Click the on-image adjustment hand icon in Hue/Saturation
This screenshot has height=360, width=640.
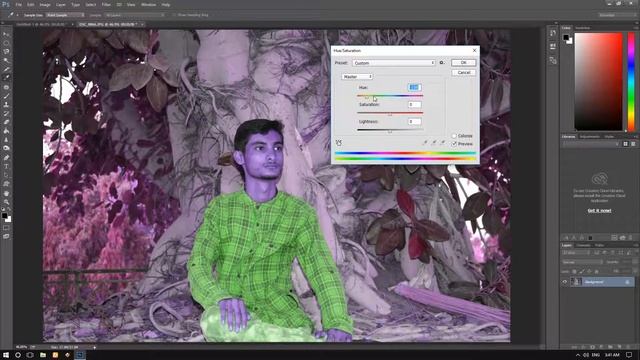pyautogui.click(x=339, y=142)
